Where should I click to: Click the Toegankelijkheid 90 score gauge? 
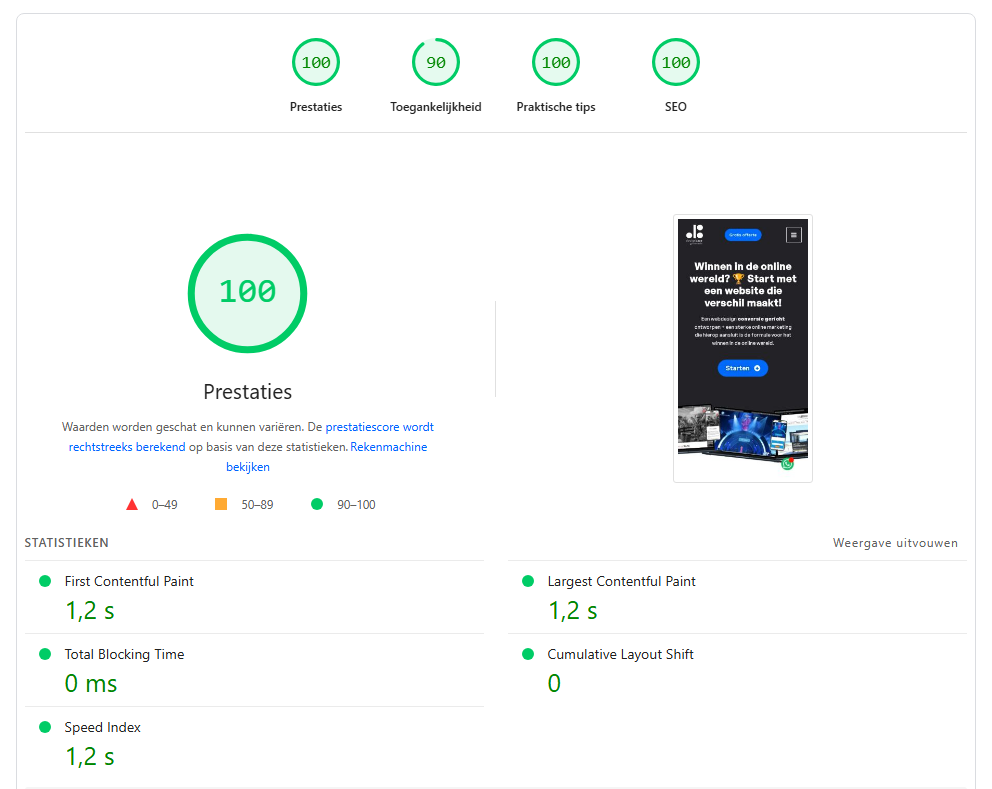pos(436,62)
